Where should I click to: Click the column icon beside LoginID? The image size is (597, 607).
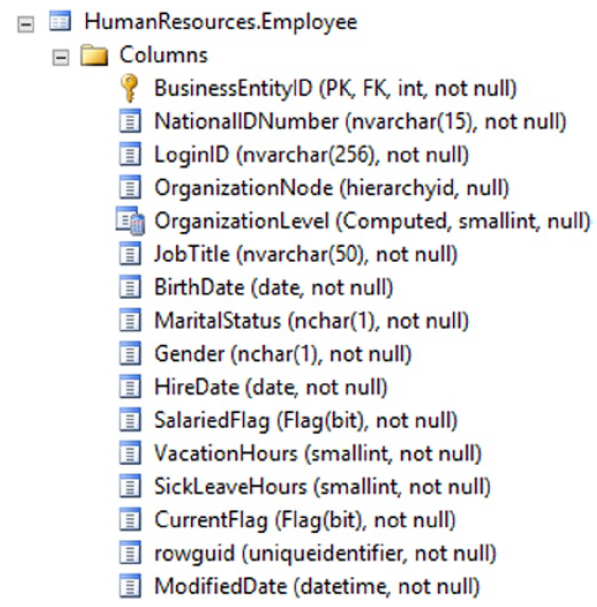(130, 154)
